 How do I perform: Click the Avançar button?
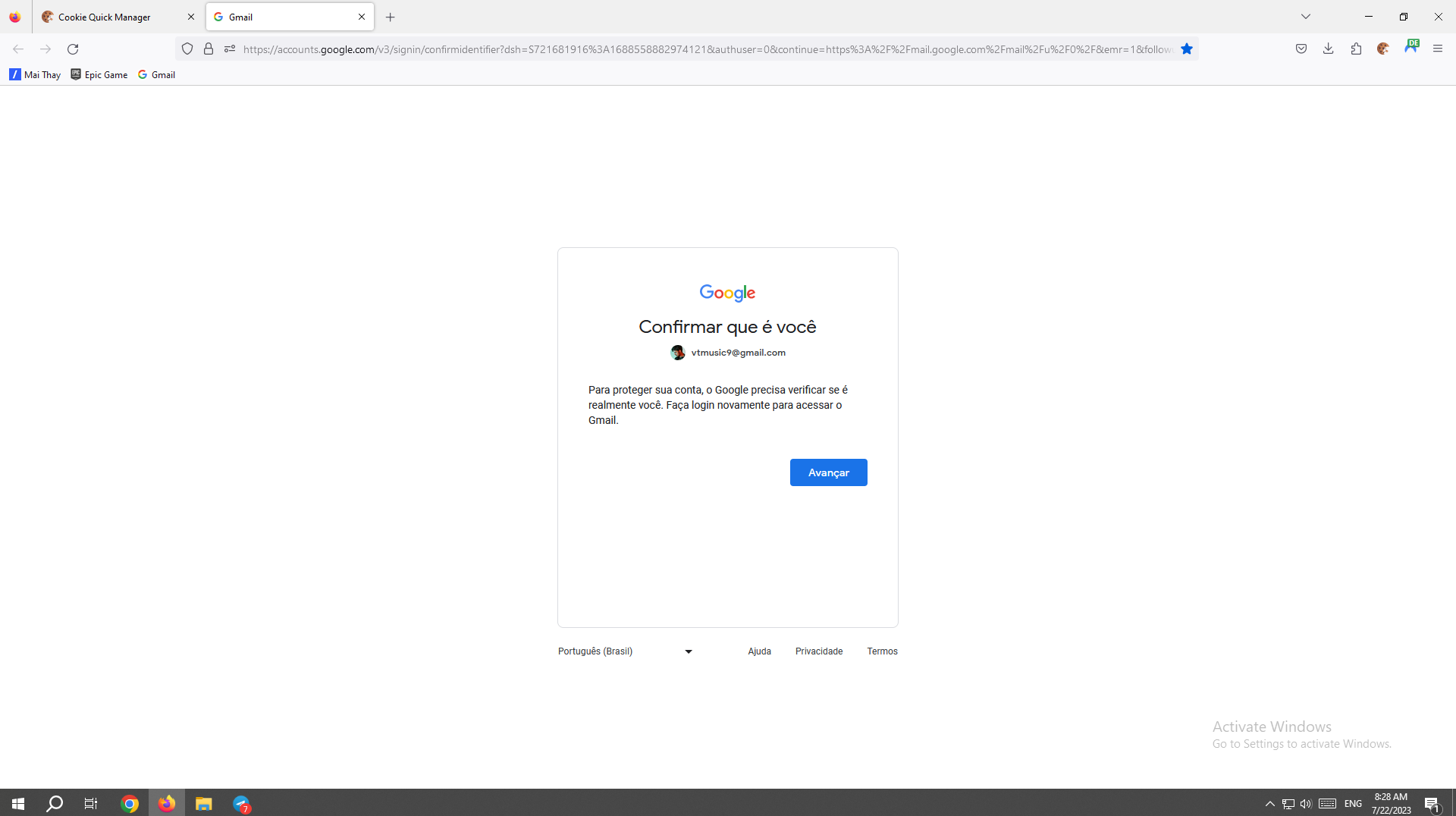coord(828,472)
